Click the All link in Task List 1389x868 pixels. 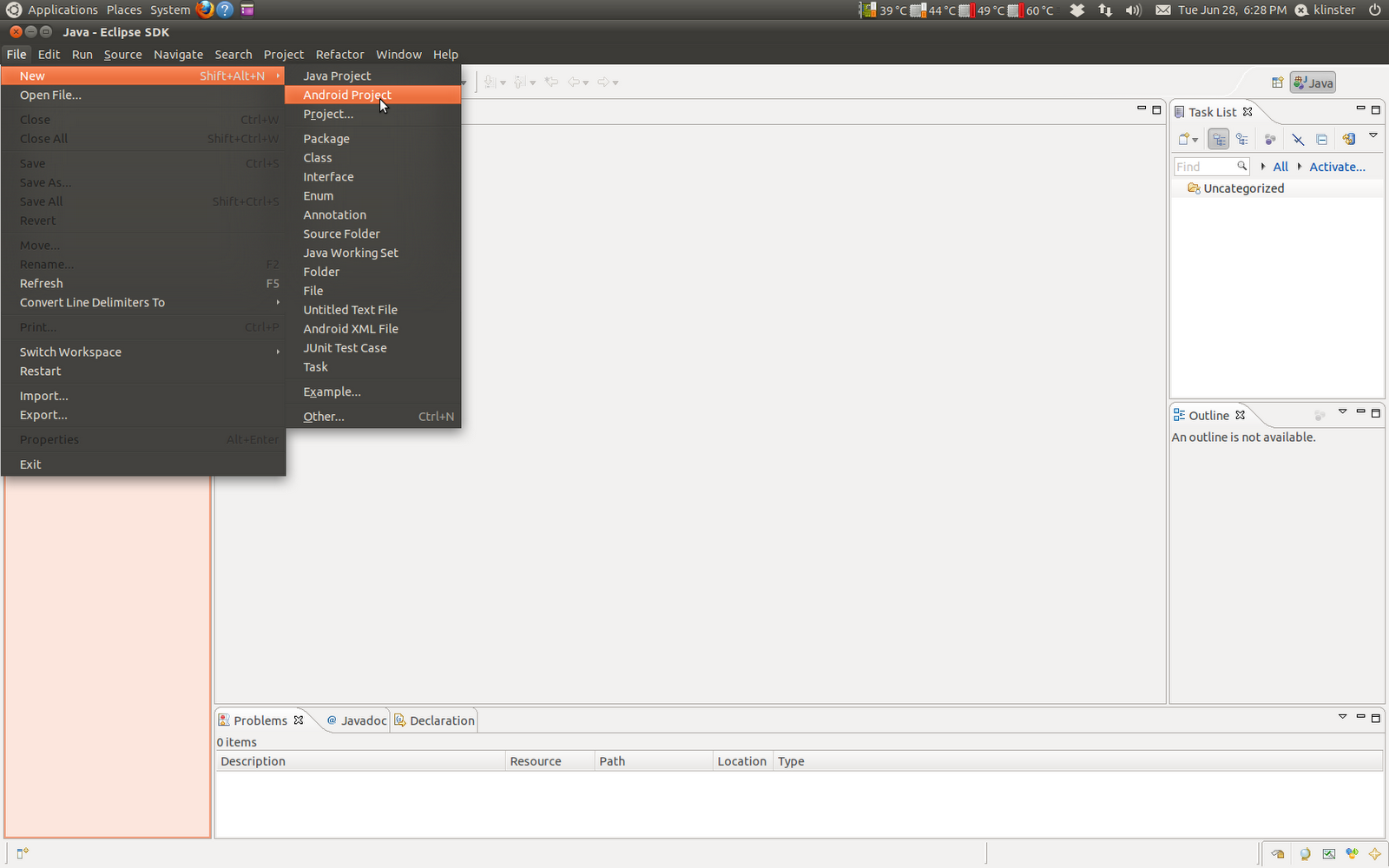click(x=1280, y=167)
